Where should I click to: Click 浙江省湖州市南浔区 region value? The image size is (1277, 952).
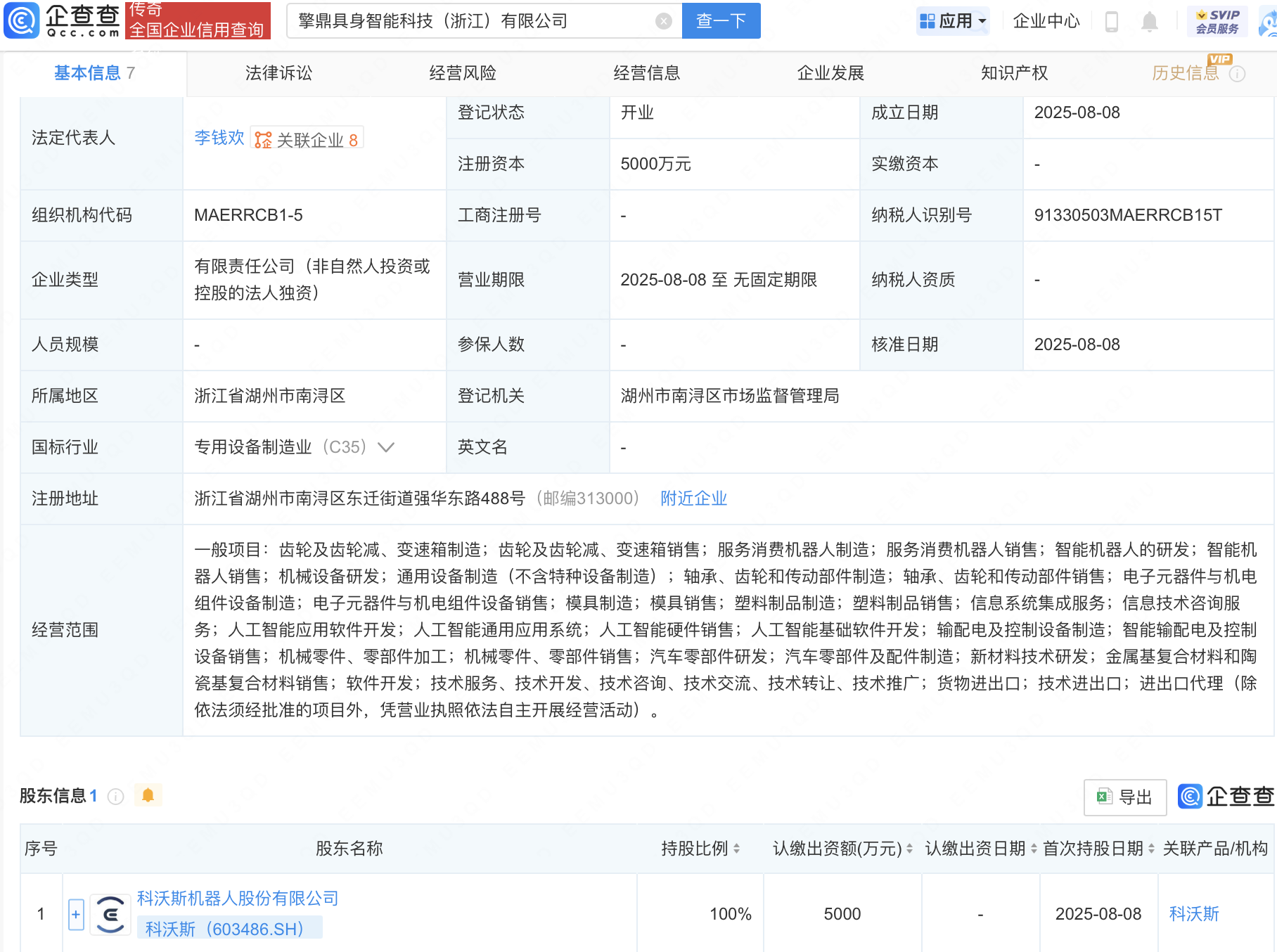270,396
